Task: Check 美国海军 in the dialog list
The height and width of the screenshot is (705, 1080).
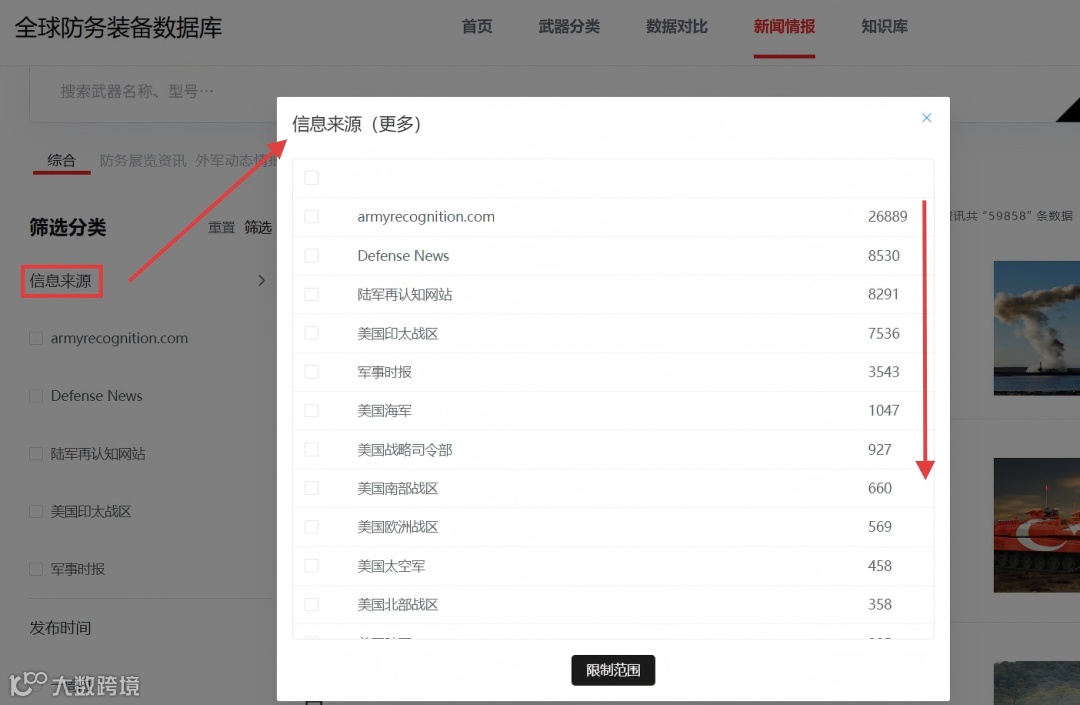Action: [x=311, y=410]
